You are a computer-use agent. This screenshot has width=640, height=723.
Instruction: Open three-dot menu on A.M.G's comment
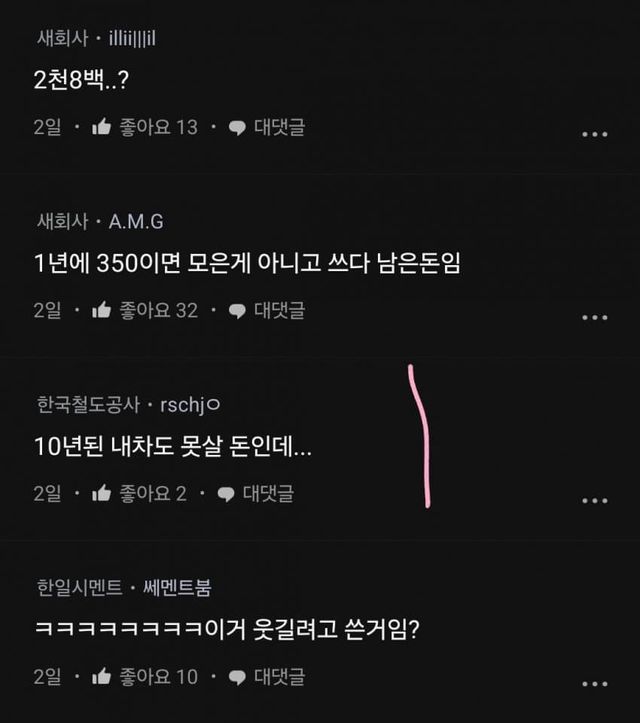tap(594, 317)
